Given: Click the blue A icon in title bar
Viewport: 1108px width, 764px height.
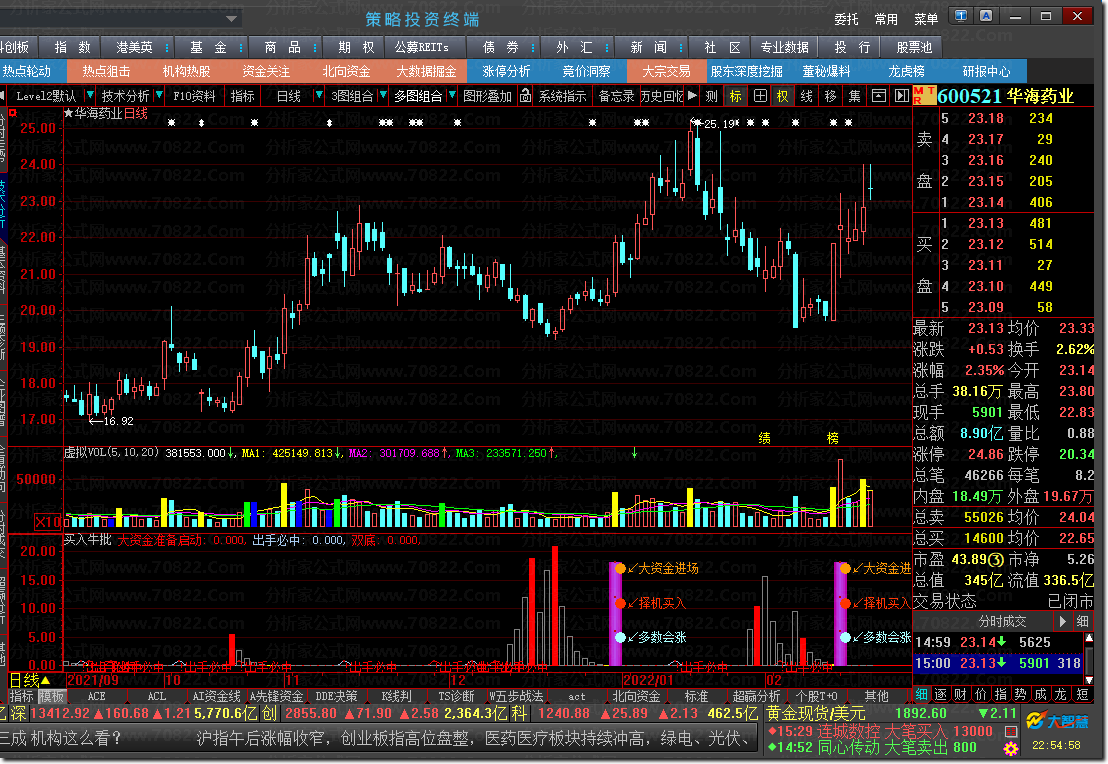Looking at the screenshot, I should 986,16.
